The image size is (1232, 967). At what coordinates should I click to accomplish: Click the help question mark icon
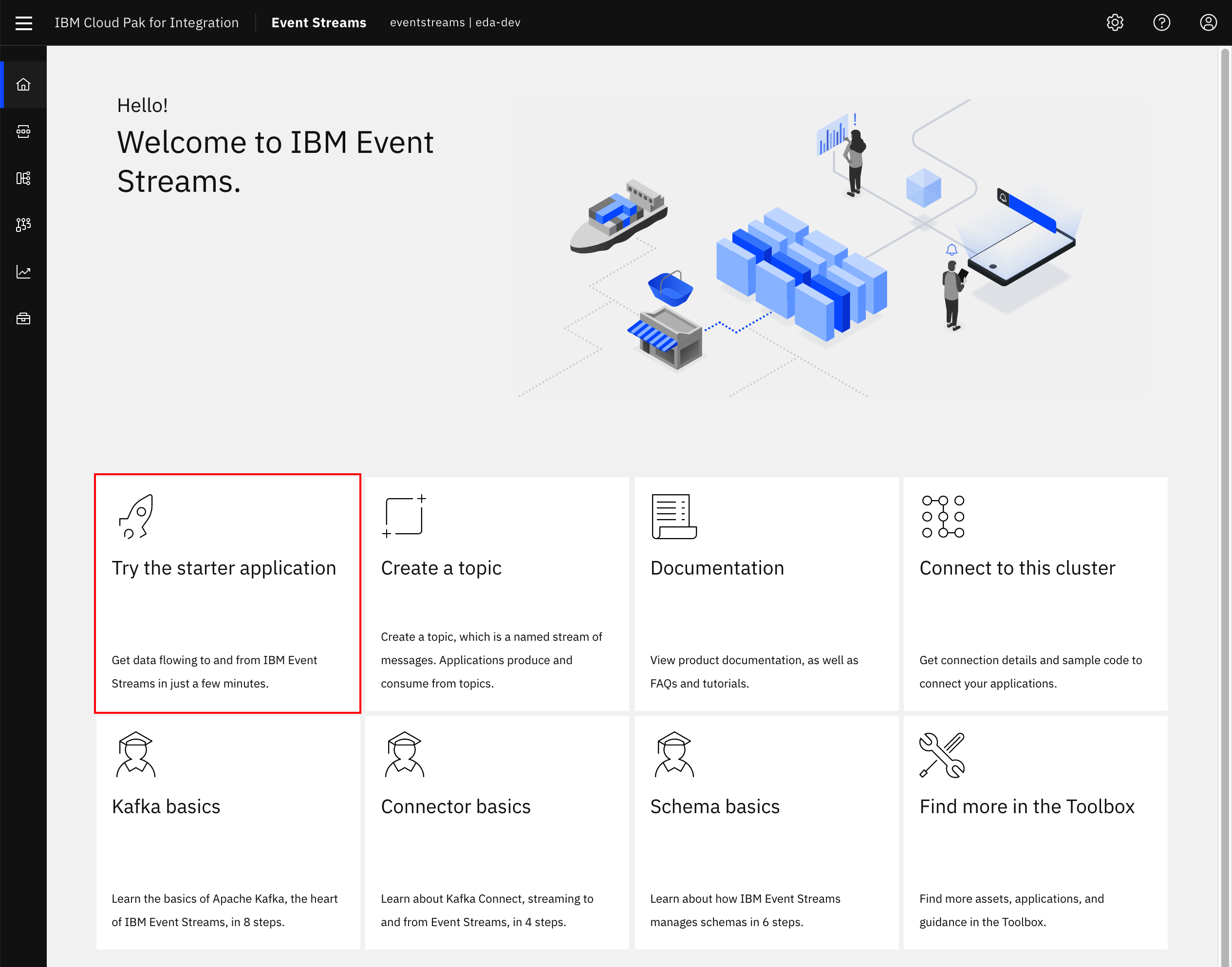coord(1162,23)
